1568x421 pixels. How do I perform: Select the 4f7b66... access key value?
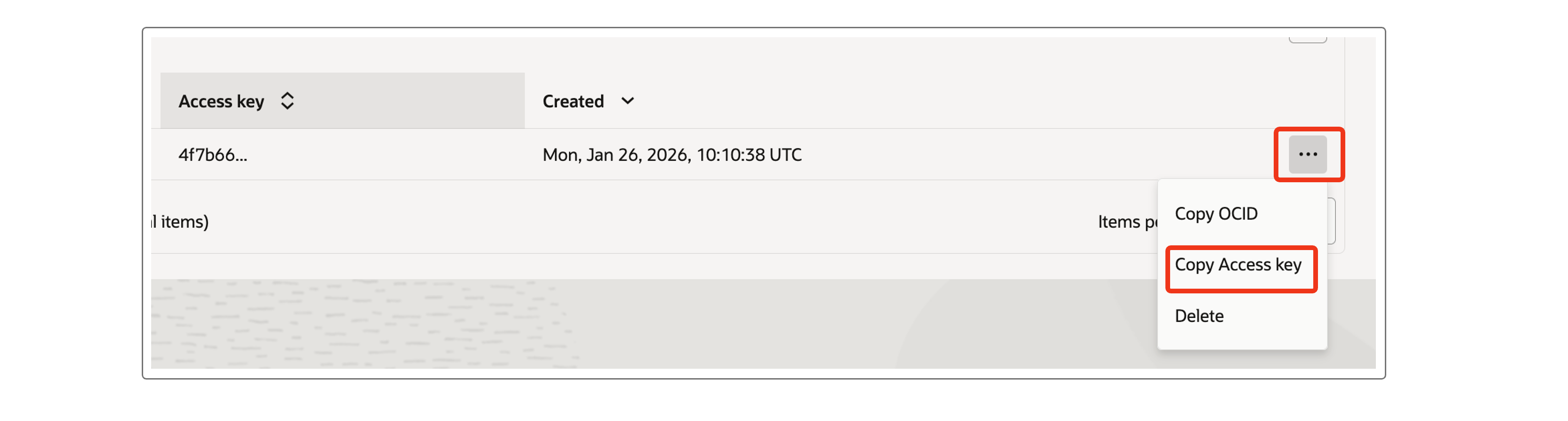coord(212,155)
